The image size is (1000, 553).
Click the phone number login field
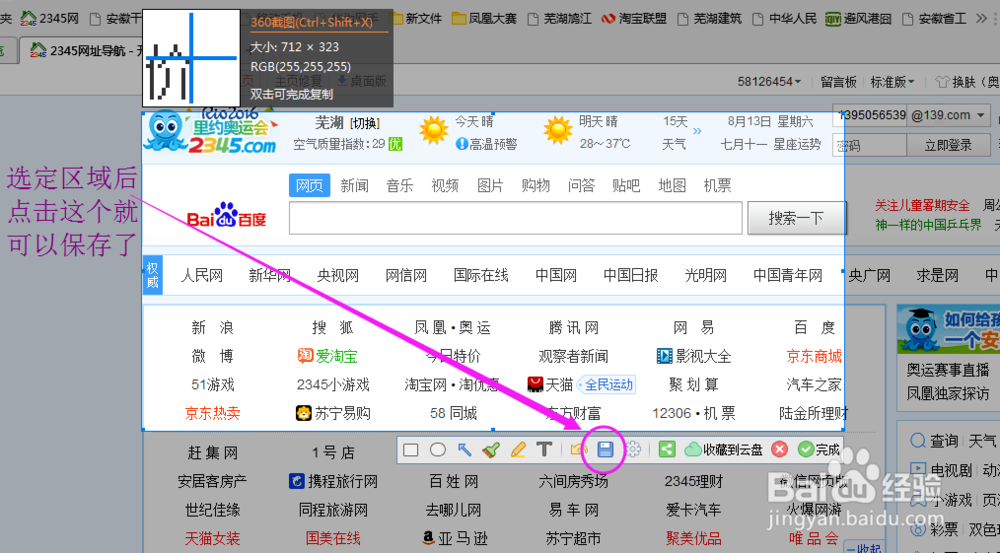[x=869, y=115]
